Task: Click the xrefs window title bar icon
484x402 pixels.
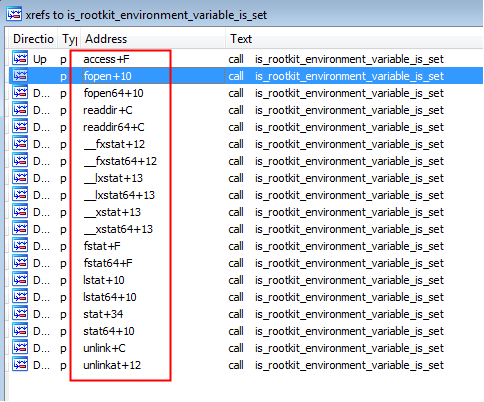Action: pyautogui.click(x=14, y=15)
